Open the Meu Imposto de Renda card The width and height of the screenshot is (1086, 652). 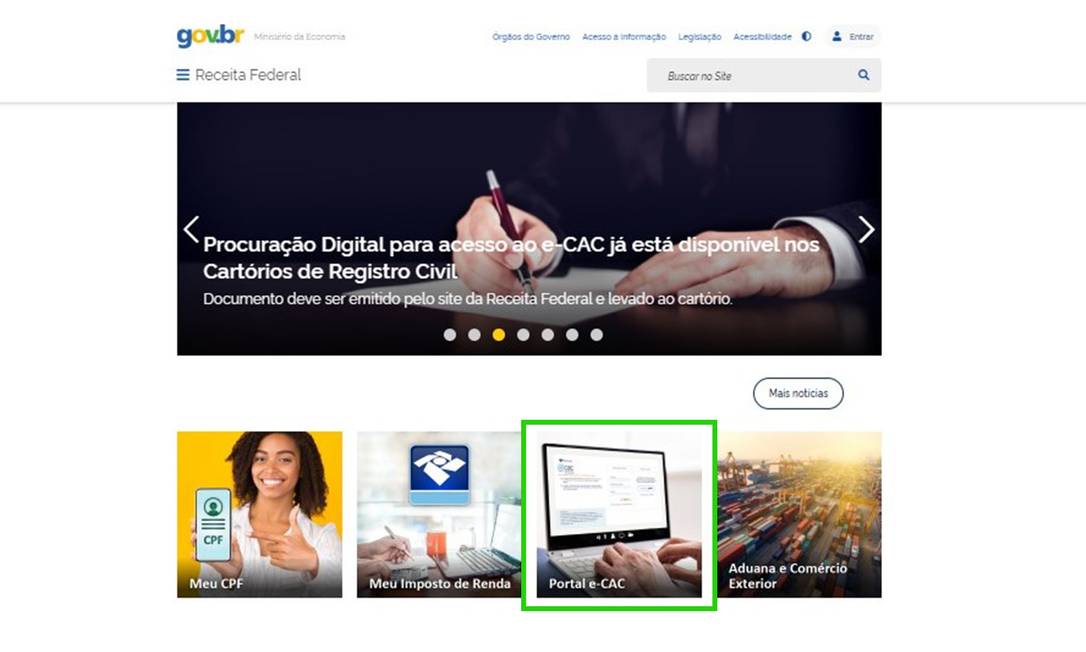tap(439, 514)
